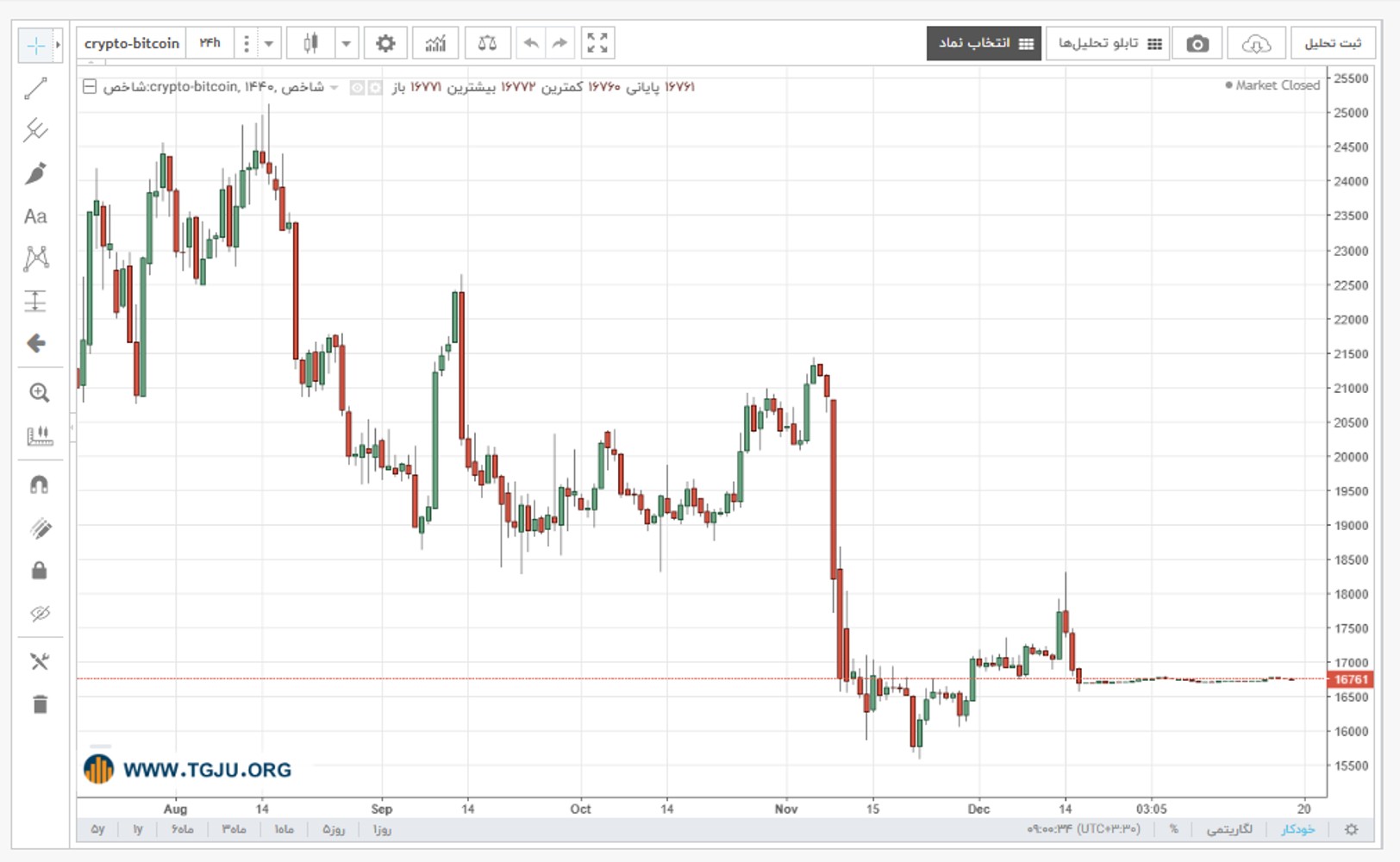1400x862 pixels.
Task: Take a chart snapshot with camera icon
Action: (x=1197, y=43)
